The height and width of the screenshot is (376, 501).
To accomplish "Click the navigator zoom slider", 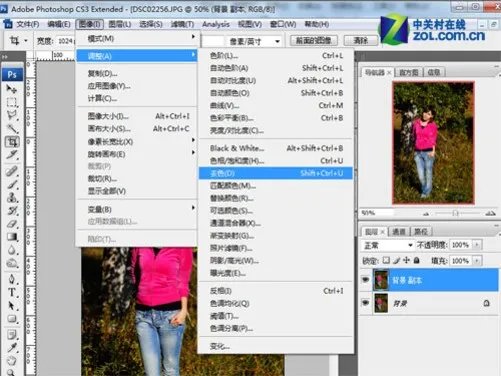I will 456,213.
